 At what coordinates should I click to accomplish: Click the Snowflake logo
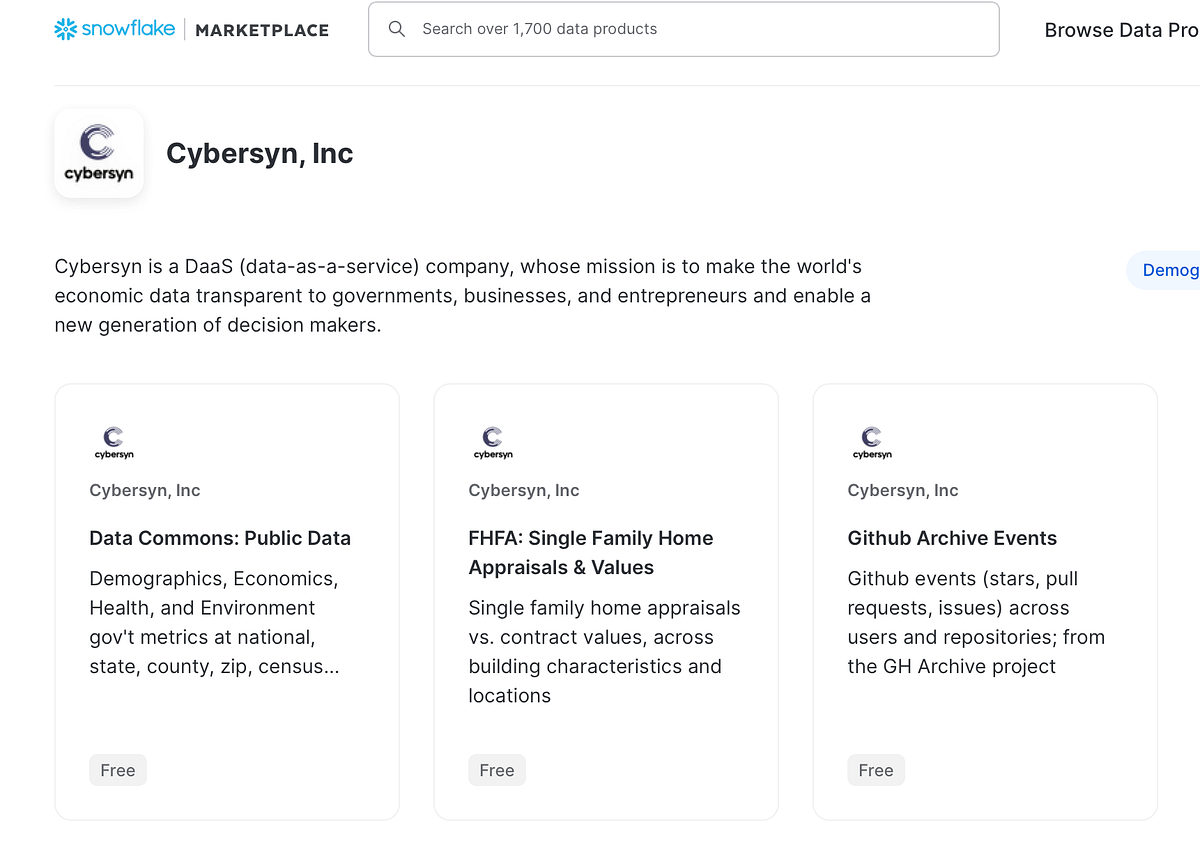tap(115, 29)
